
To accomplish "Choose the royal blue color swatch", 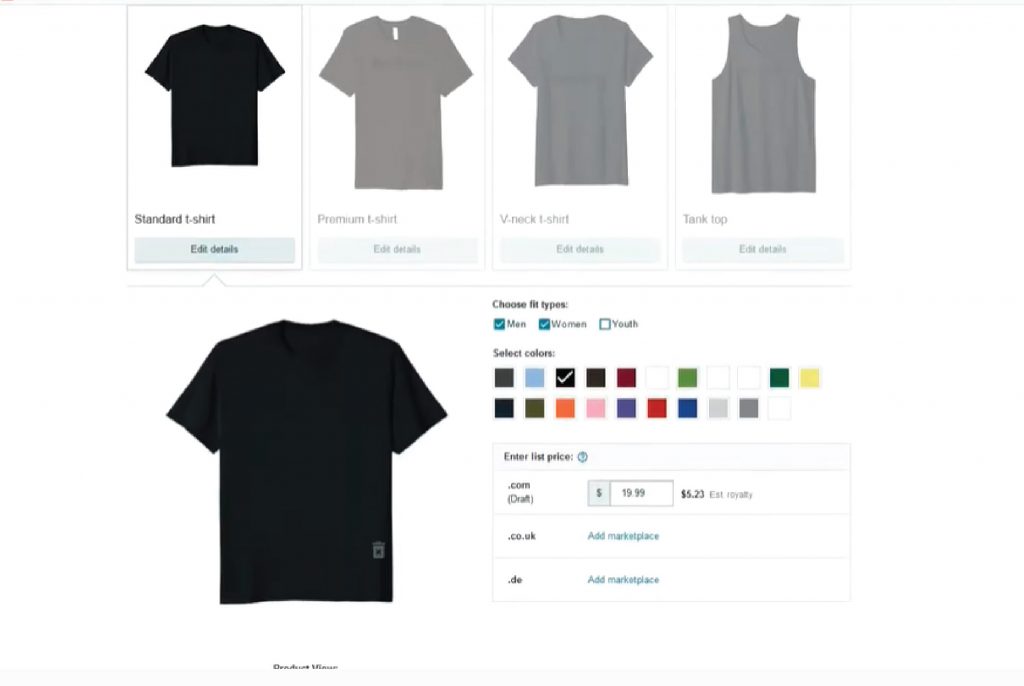I will (x=687, y=408).
